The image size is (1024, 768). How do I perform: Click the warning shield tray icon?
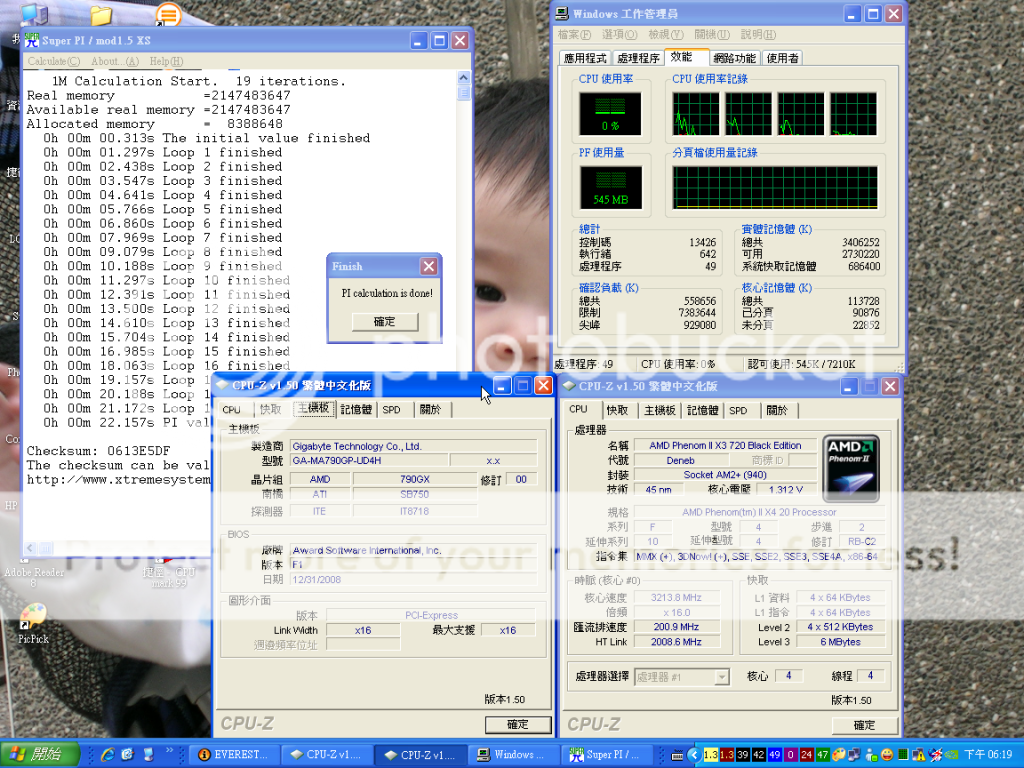pyautogui.click(x=919, y=755)
